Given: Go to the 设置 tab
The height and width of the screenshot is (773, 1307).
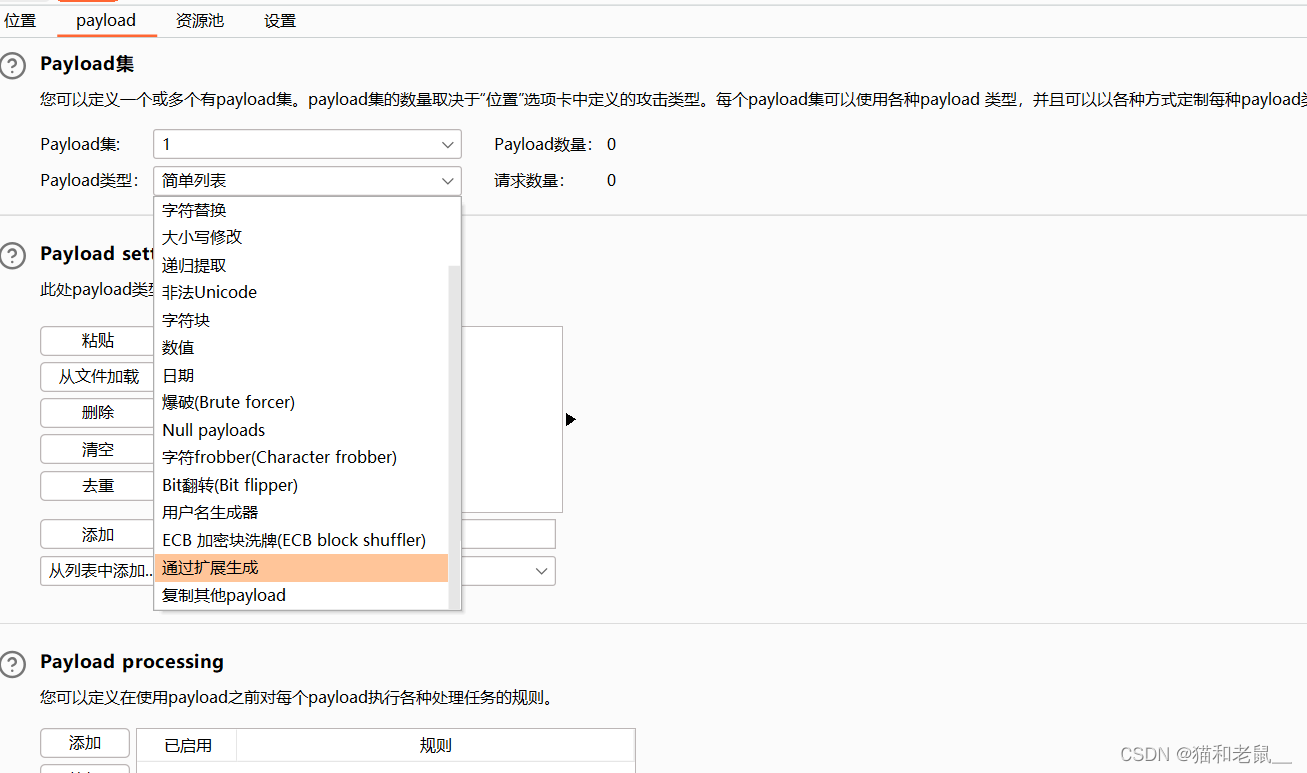Looking at the screenshot, I should point(280,20).
